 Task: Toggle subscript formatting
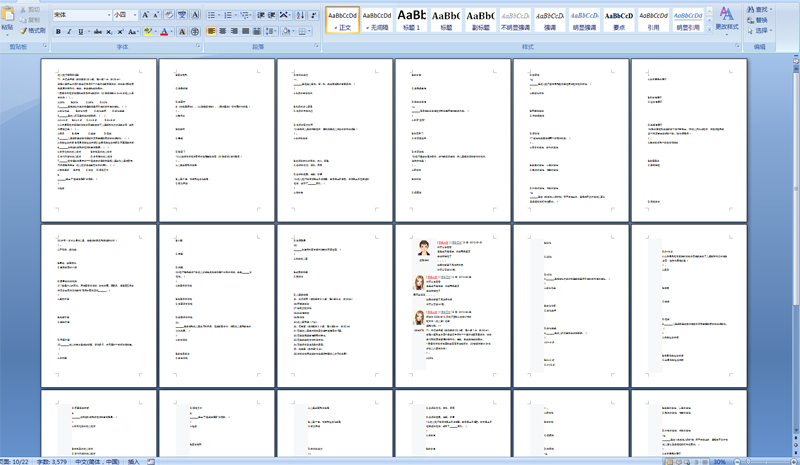pos(109,32)
